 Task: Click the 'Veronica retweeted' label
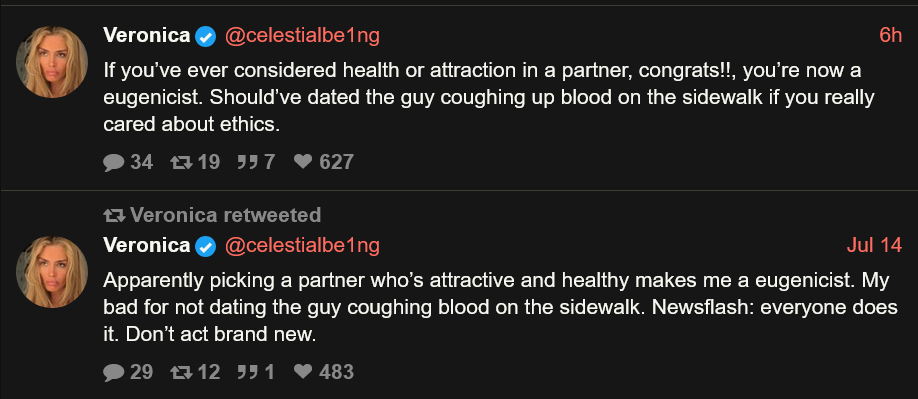click(212, 215)
